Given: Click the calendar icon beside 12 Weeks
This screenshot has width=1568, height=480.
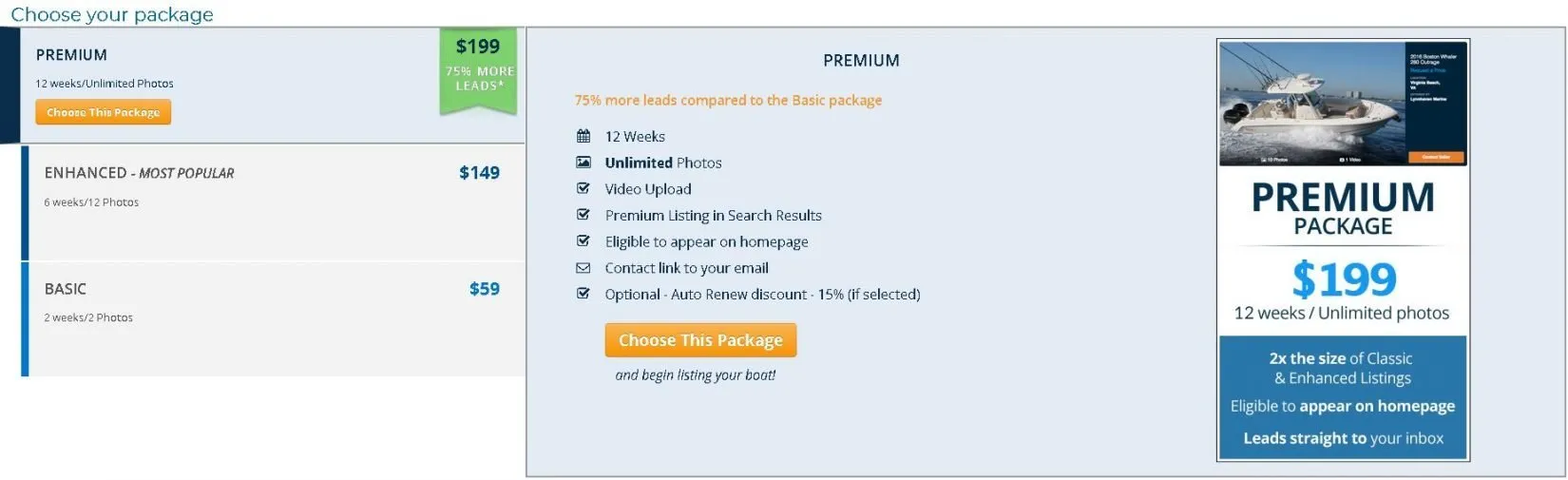Looking at the screenshot, I should click(x=583, y=136).
